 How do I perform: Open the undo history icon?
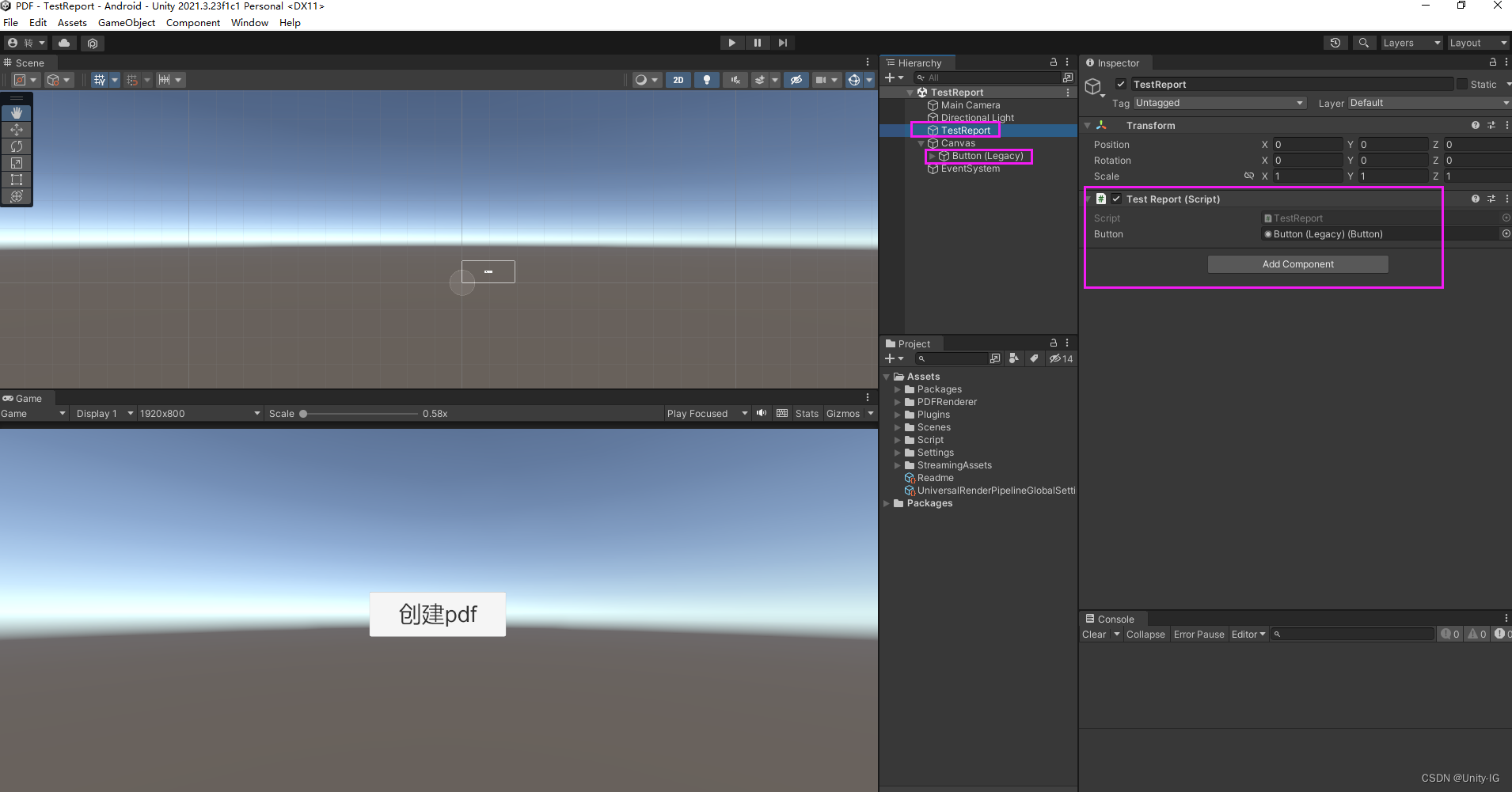[x=1335, y=43]
